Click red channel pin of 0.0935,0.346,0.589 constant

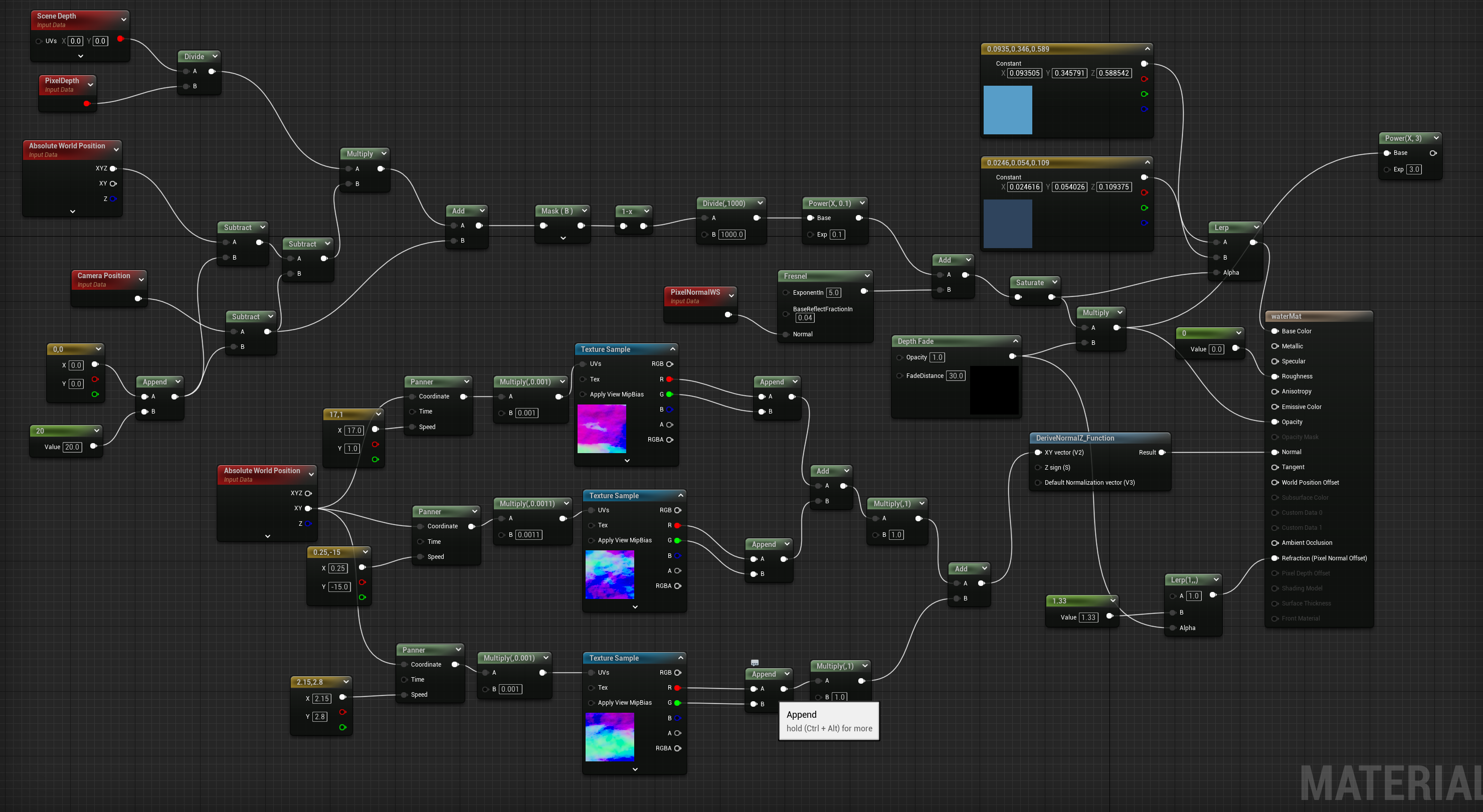coord(1144,79)
